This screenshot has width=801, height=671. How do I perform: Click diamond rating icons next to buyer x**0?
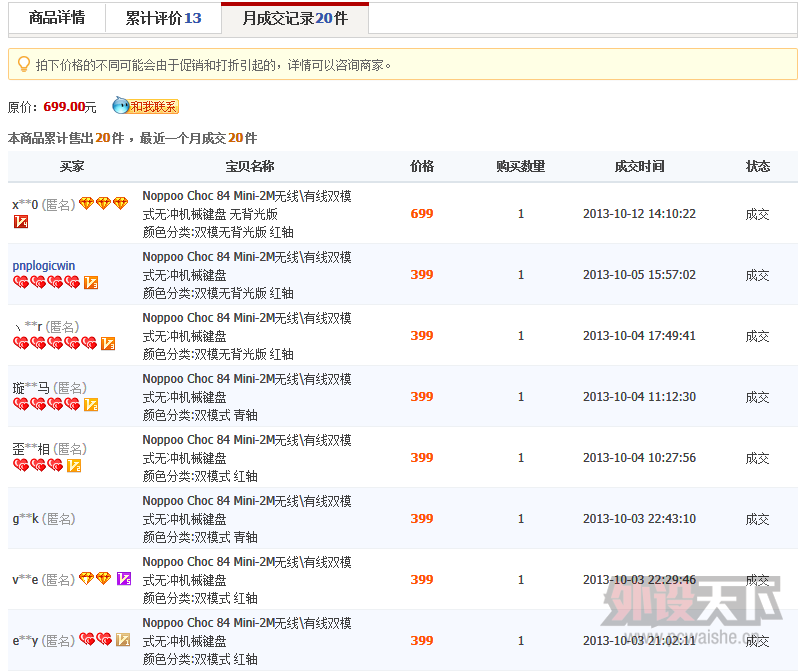click(103, 203)
